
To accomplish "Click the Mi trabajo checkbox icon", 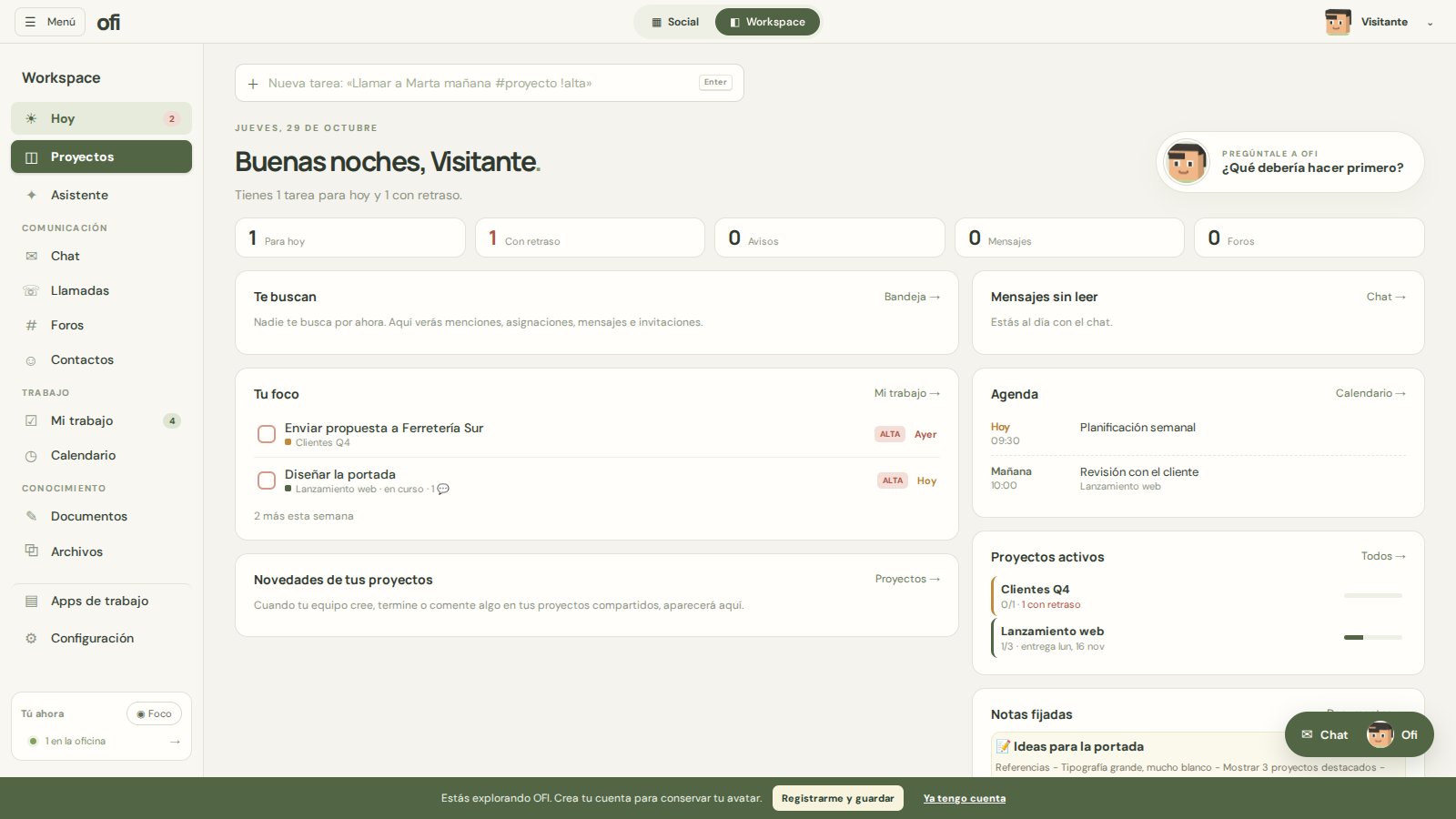I will [x=32, y=420].
